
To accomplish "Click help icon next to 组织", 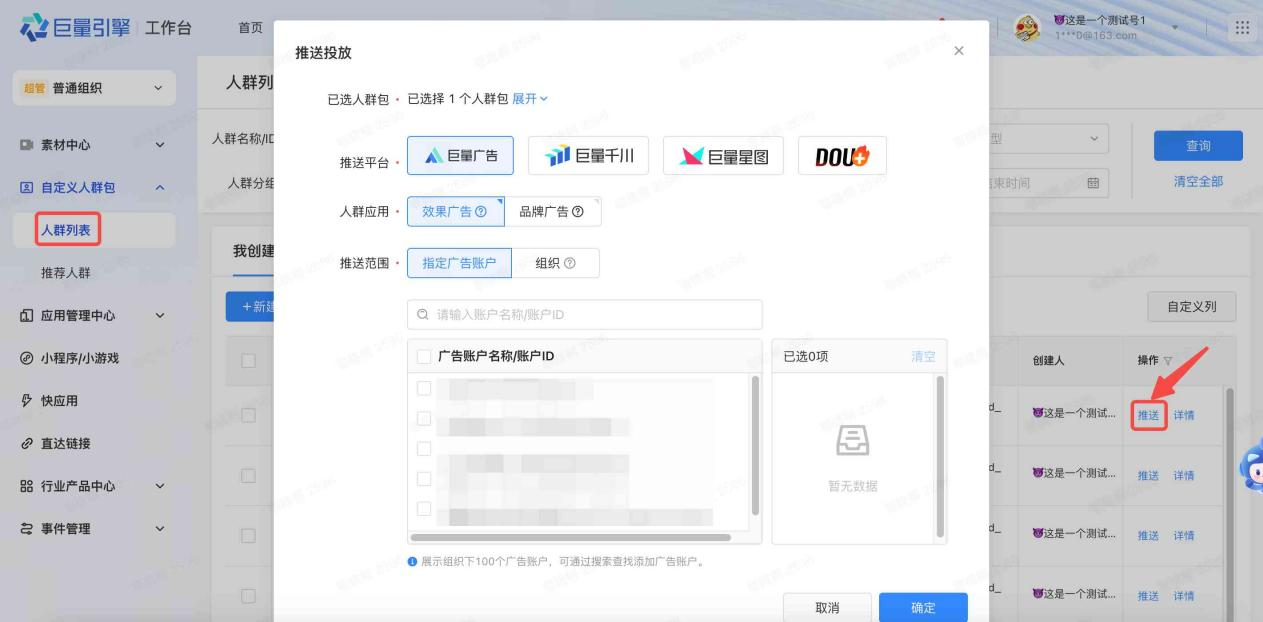I will (x=570, y=263).
